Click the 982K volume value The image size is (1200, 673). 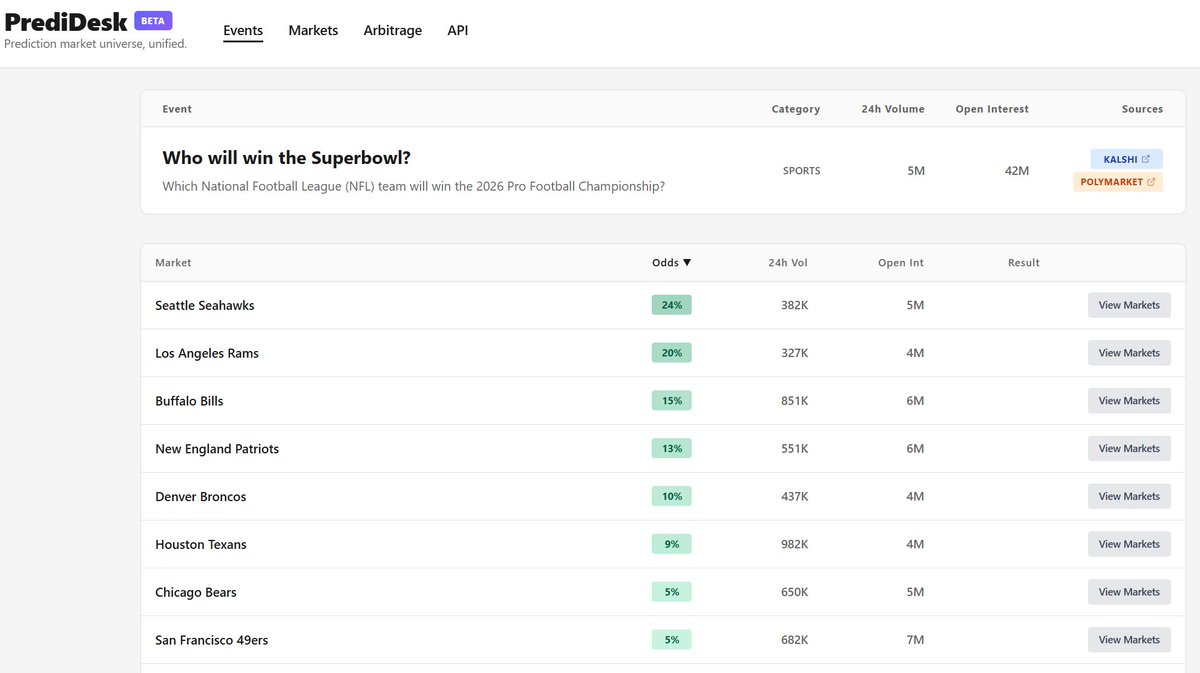[795, 544]
